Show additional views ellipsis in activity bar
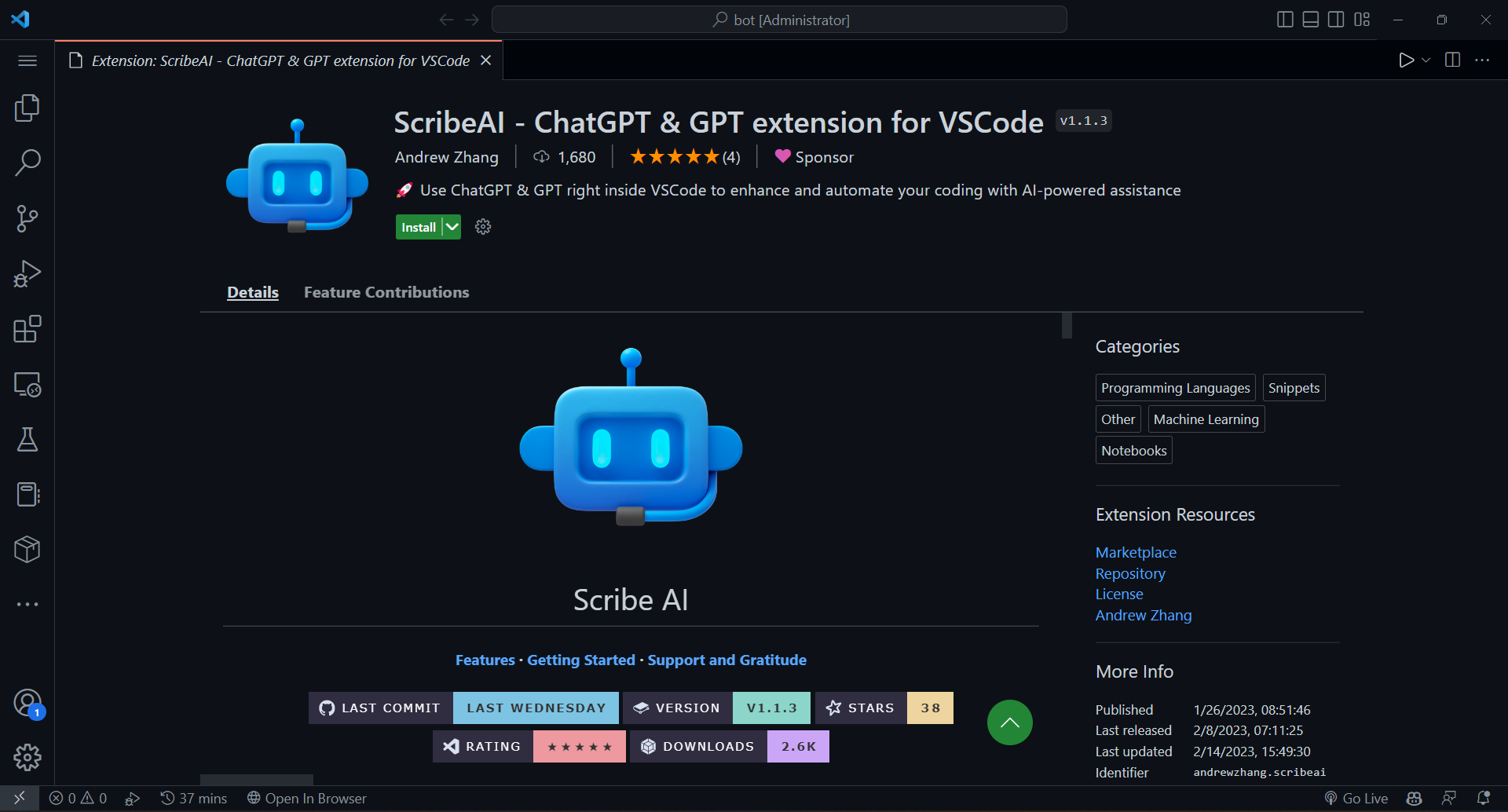 coord(27,605)
